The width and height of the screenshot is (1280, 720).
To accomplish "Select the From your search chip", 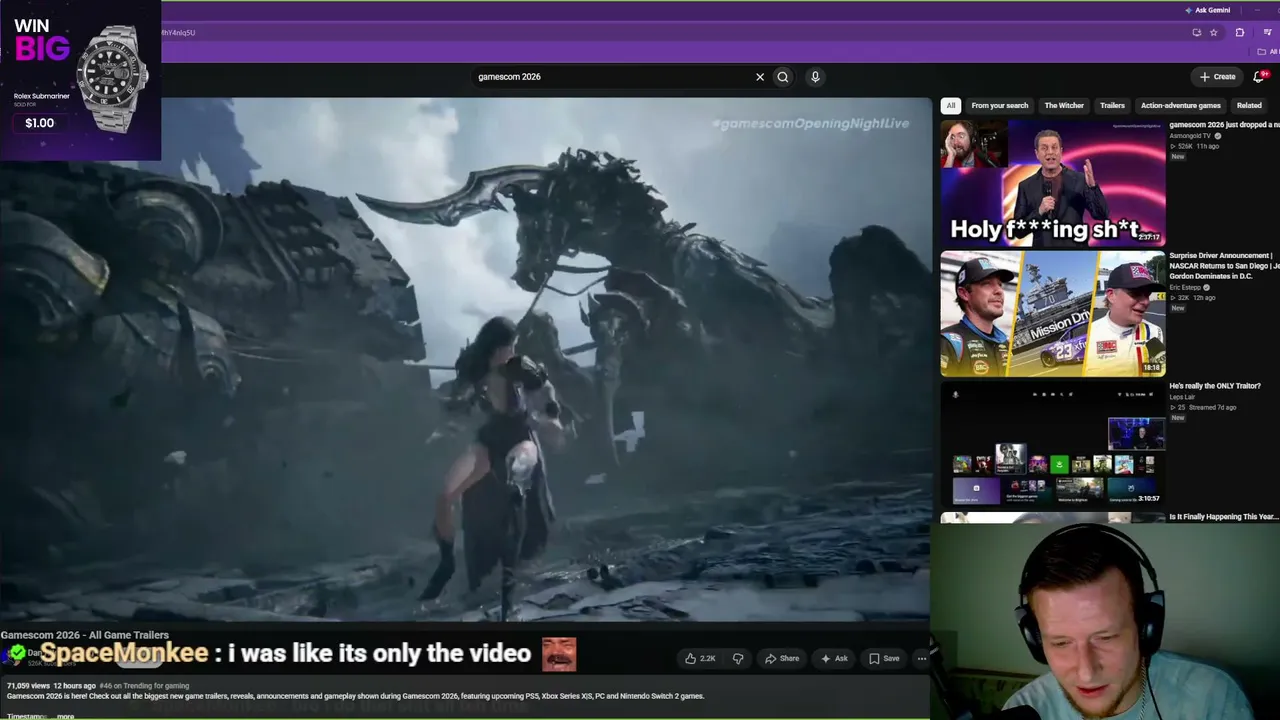I will click(1000, 105).
